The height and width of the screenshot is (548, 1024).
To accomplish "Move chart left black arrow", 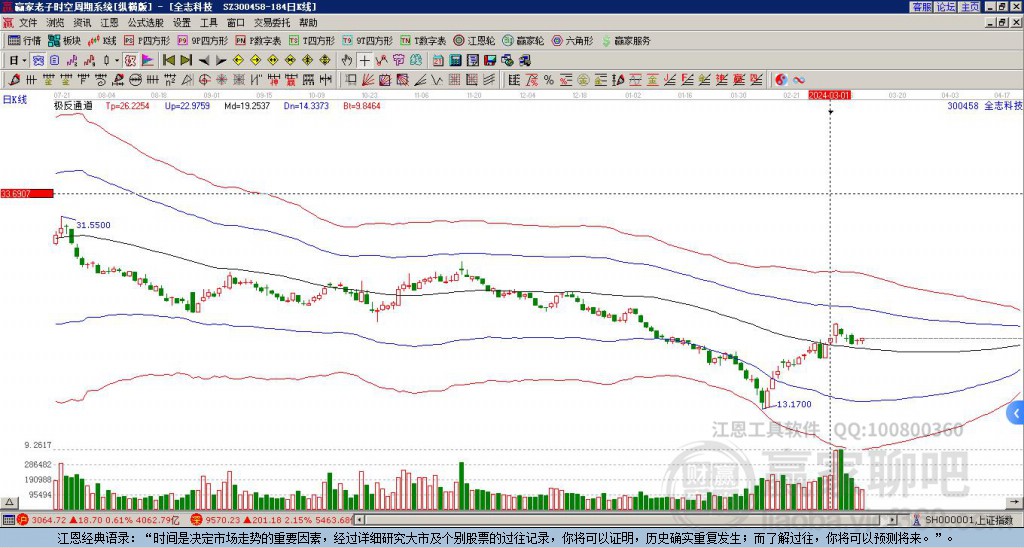I will pos(204,61).
